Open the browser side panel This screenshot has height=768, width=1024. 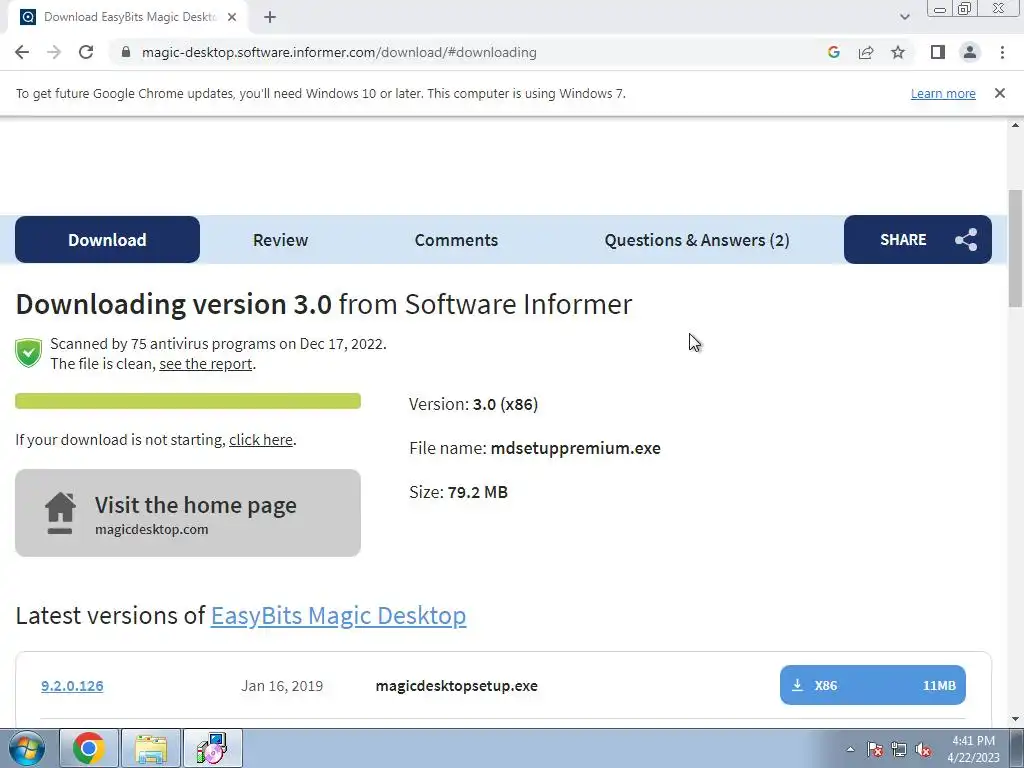tap(938, 52)
